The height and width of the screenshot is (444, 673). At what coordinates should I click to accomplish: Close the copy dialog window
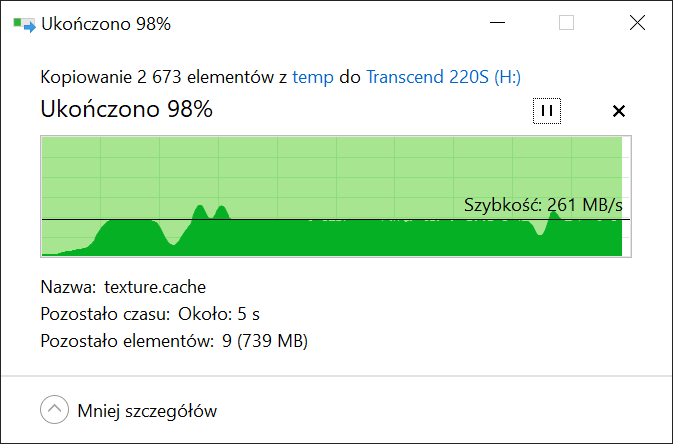click(637, 23)
